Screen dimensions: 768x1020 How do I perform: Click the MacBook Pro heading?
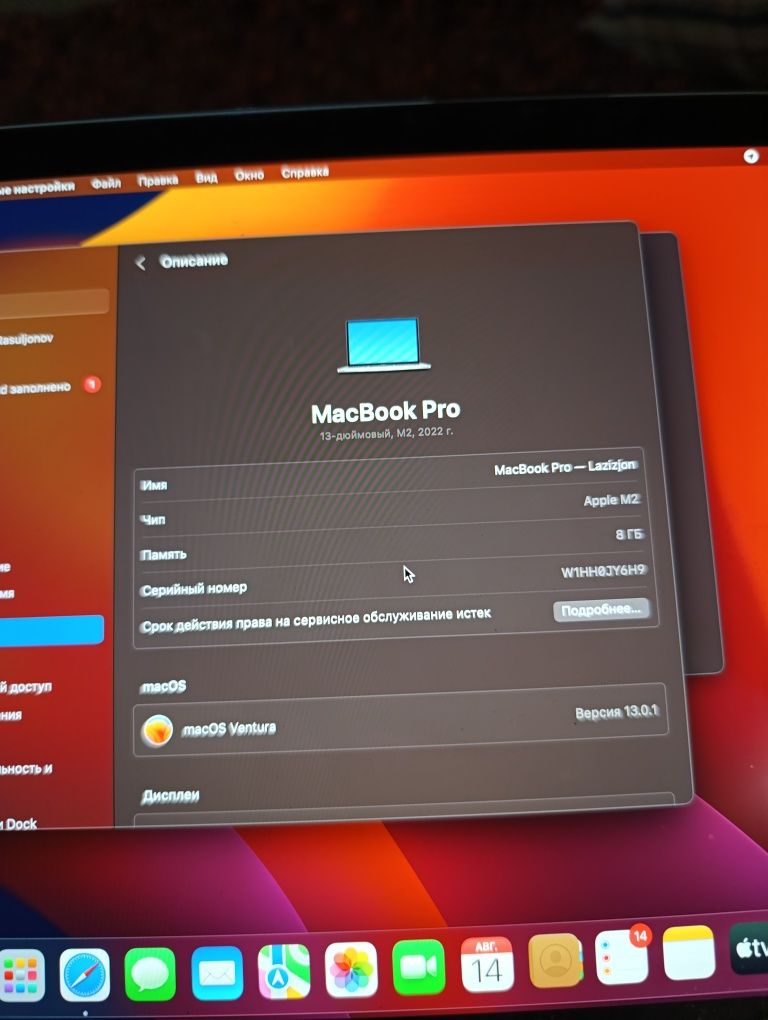coord(386,412)
